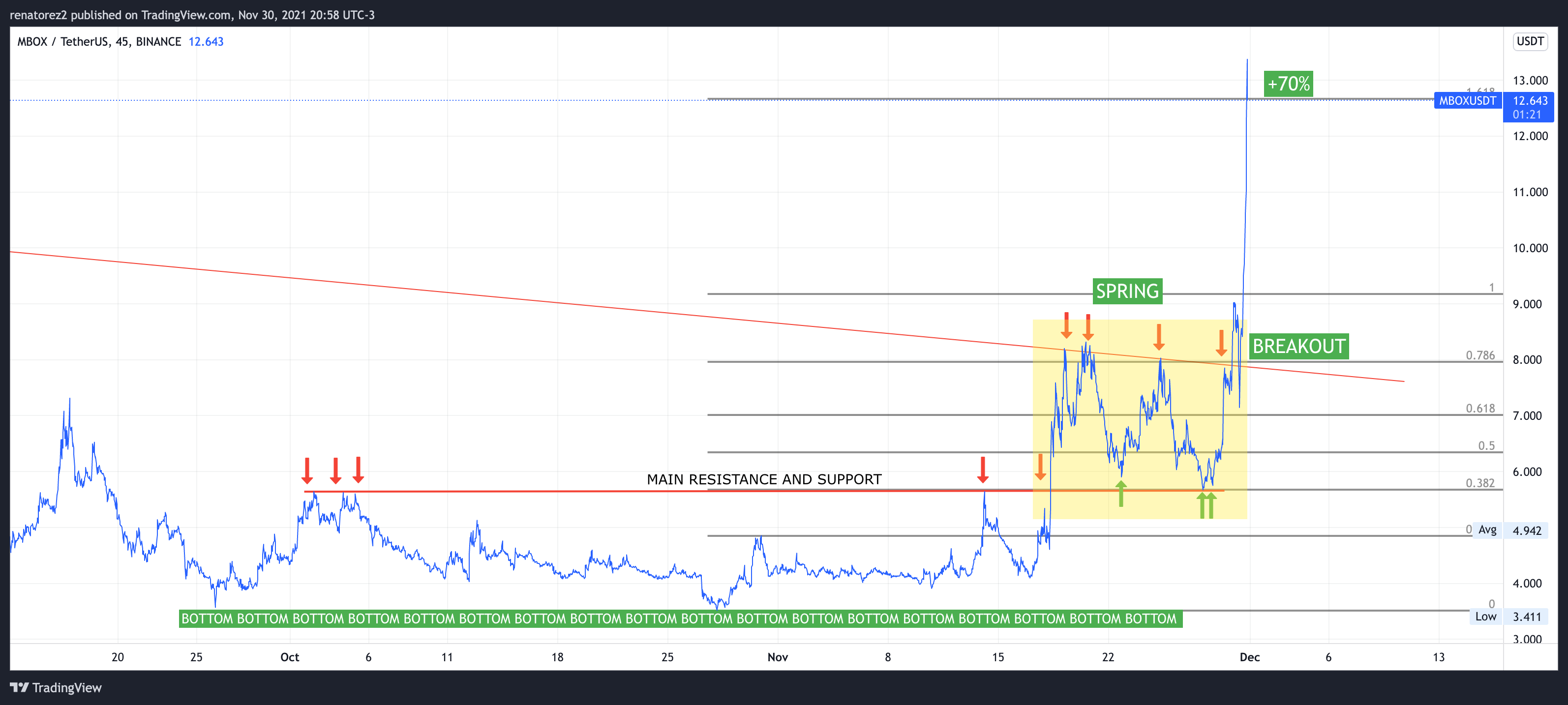Click the USDT currency label button
1568x705 pixels.
pyautogui.click(x=1530, y=41)
